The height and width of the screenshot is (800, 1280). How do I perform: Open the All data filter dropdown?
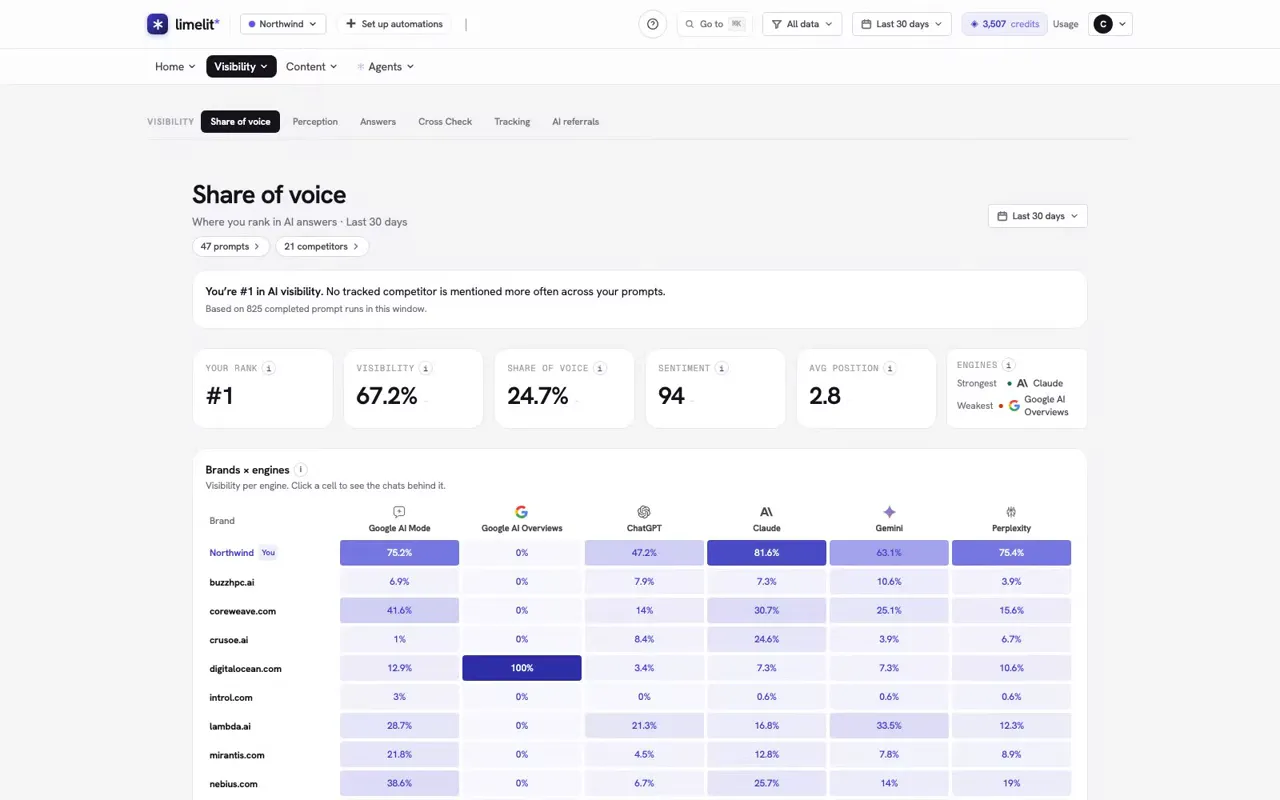(802, 24)
